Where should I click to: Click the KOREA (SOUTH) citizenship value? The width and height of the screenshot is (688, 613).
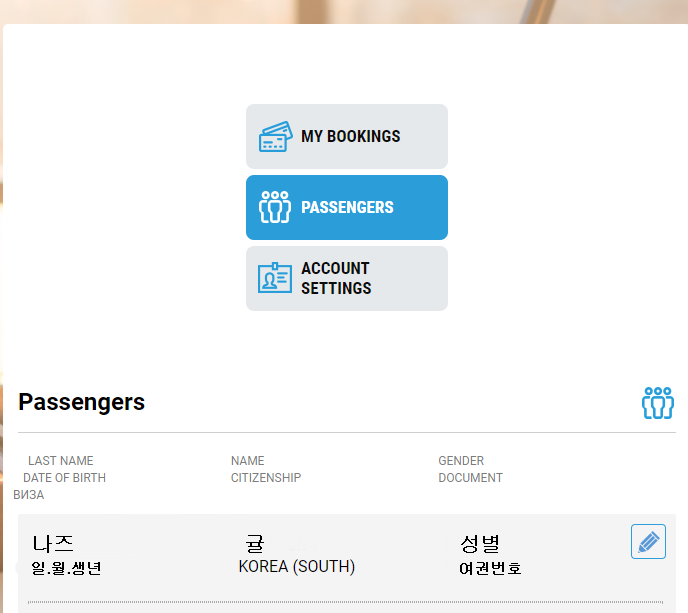coord(297,566)
